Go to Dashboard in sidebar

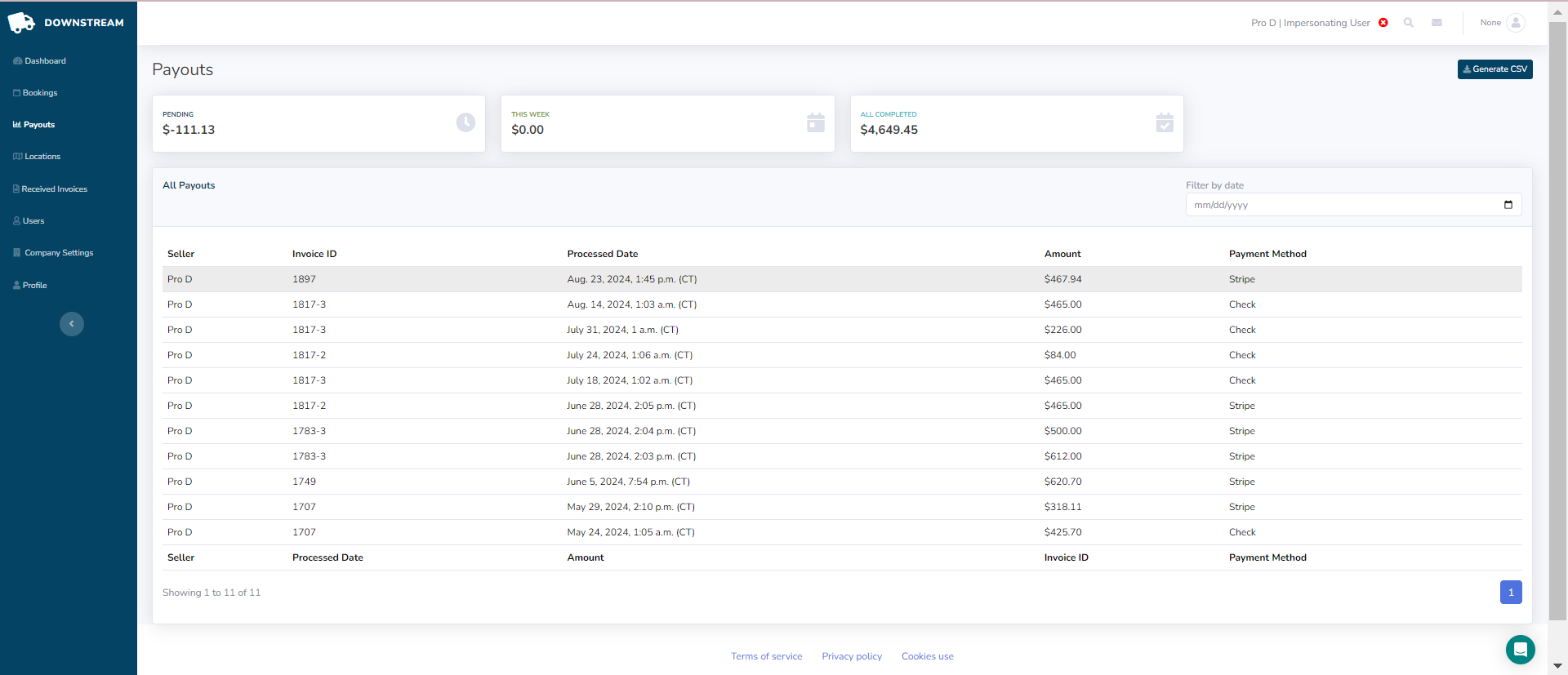pyautogui.click(x=39, y=61)
